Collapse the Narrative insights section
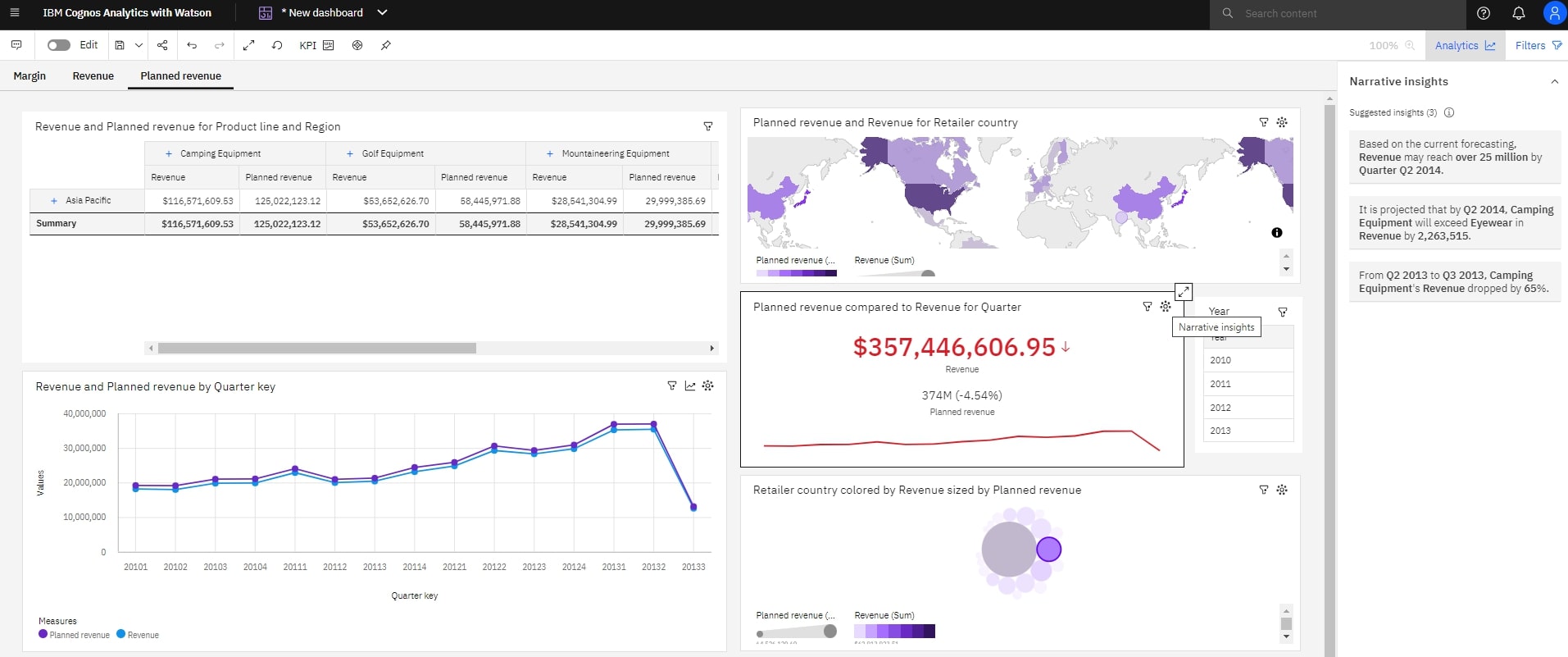Image resolution: width=1568 pixels, height=657 pixels. (x=1554, y=81)
